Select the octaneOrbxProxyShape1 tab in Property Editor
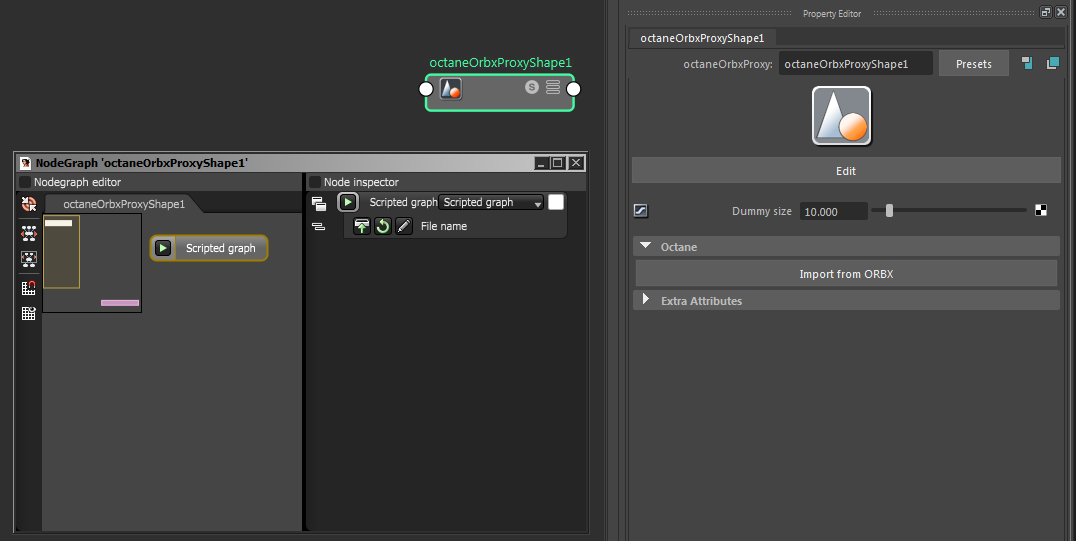Viewport: 1076px width, 541px height. (x=702, y=38)
